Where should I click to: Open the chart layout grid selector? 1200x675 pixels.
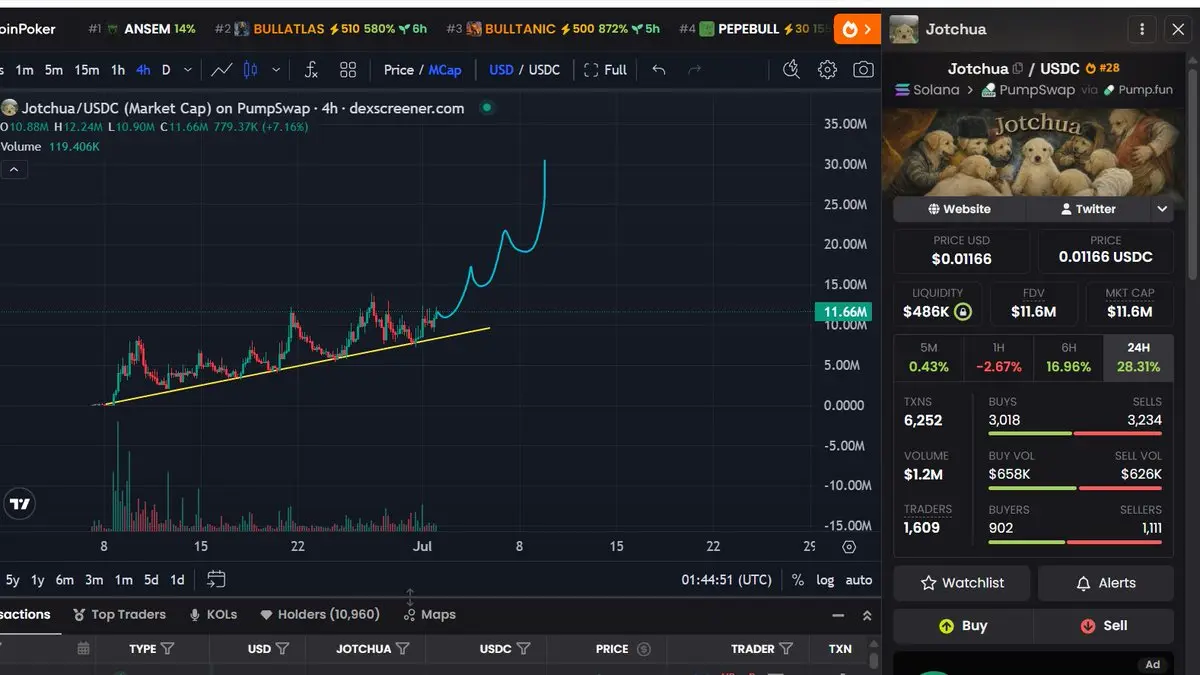pos(348,70)
